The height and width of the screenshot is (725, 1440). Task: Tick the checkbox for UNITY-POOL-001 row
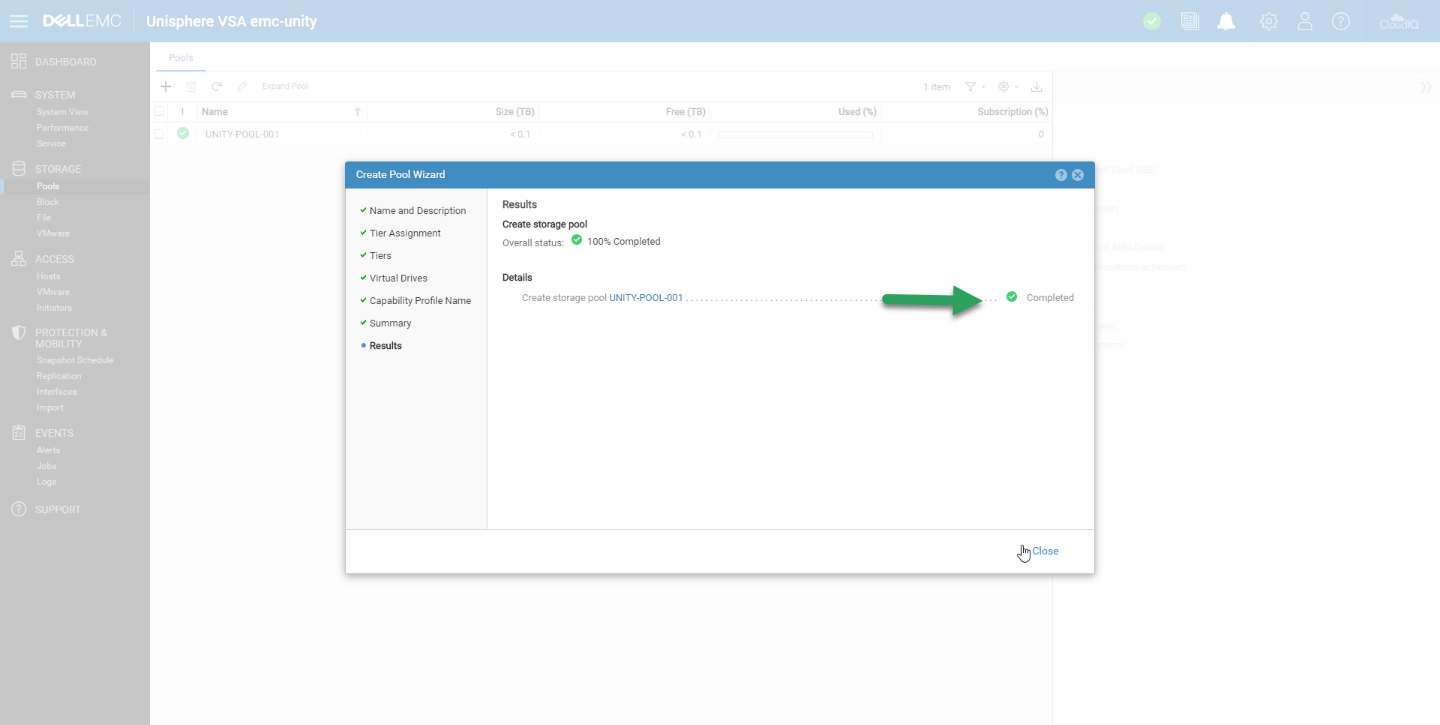(x=159, y=134)
